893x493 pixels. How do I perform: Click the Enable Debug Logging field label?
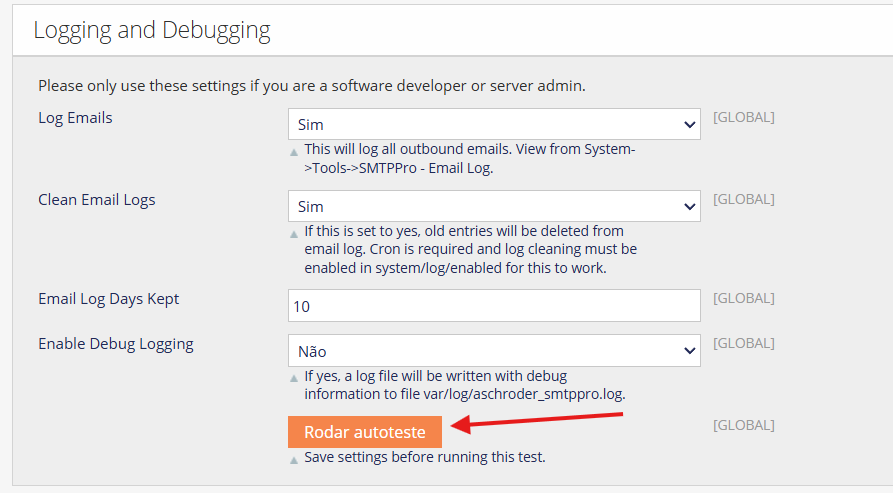point(116,344)
